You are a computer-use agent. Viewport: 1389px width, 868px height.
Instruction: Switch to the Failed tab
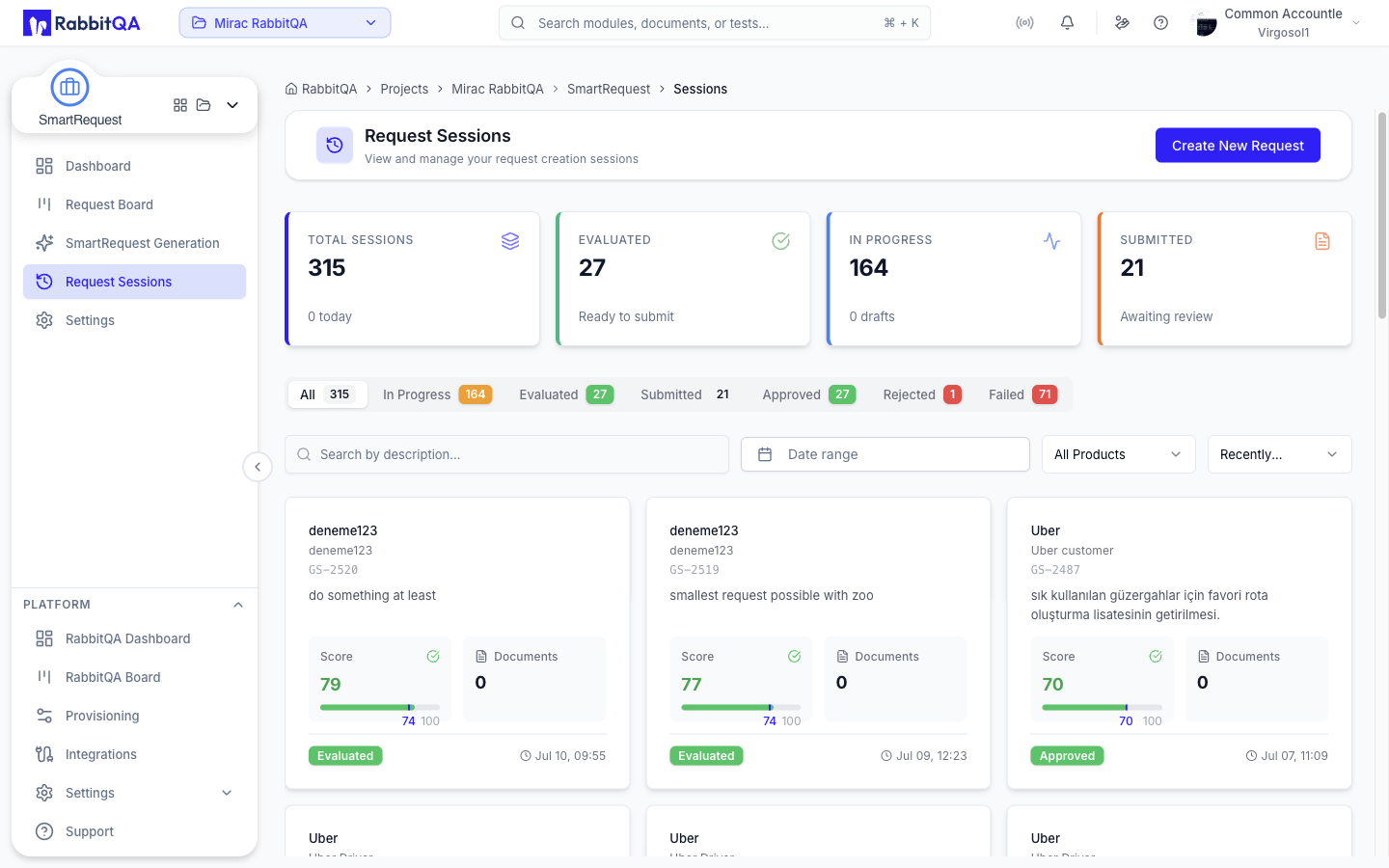point(1023,394)
